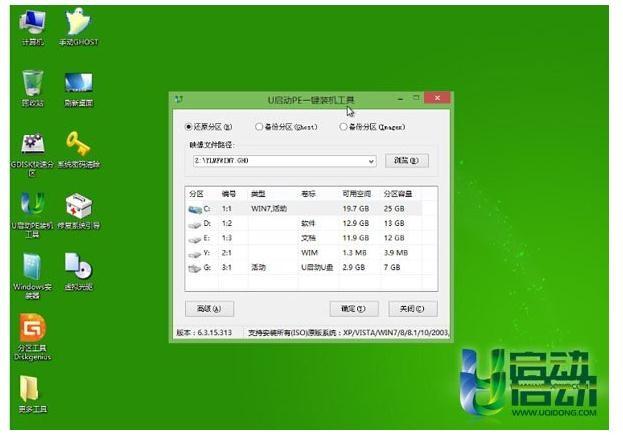This screenshot has height=438, width=623.
Task: Select 备份分区 (Imagex) option
Action: coord(372,127)
